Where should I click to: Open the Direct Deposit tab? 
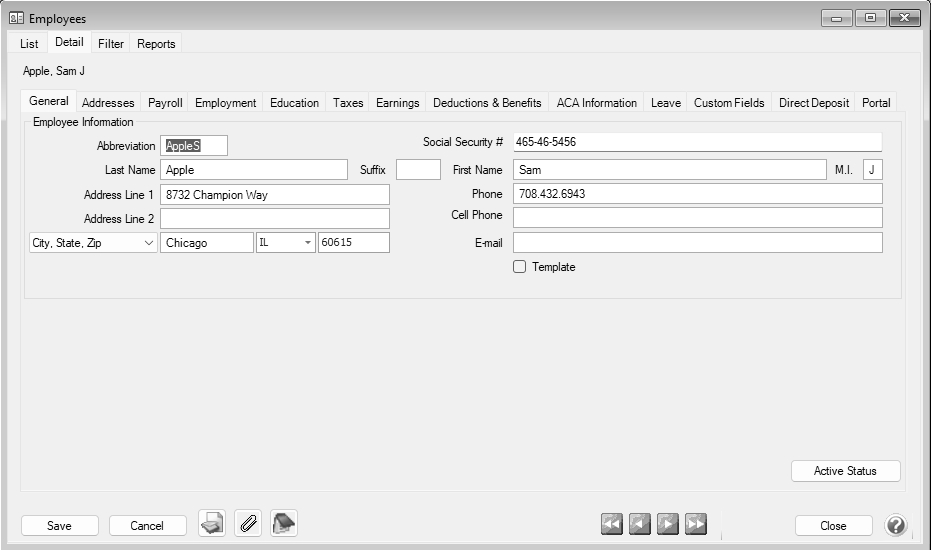tap(813, 103)
